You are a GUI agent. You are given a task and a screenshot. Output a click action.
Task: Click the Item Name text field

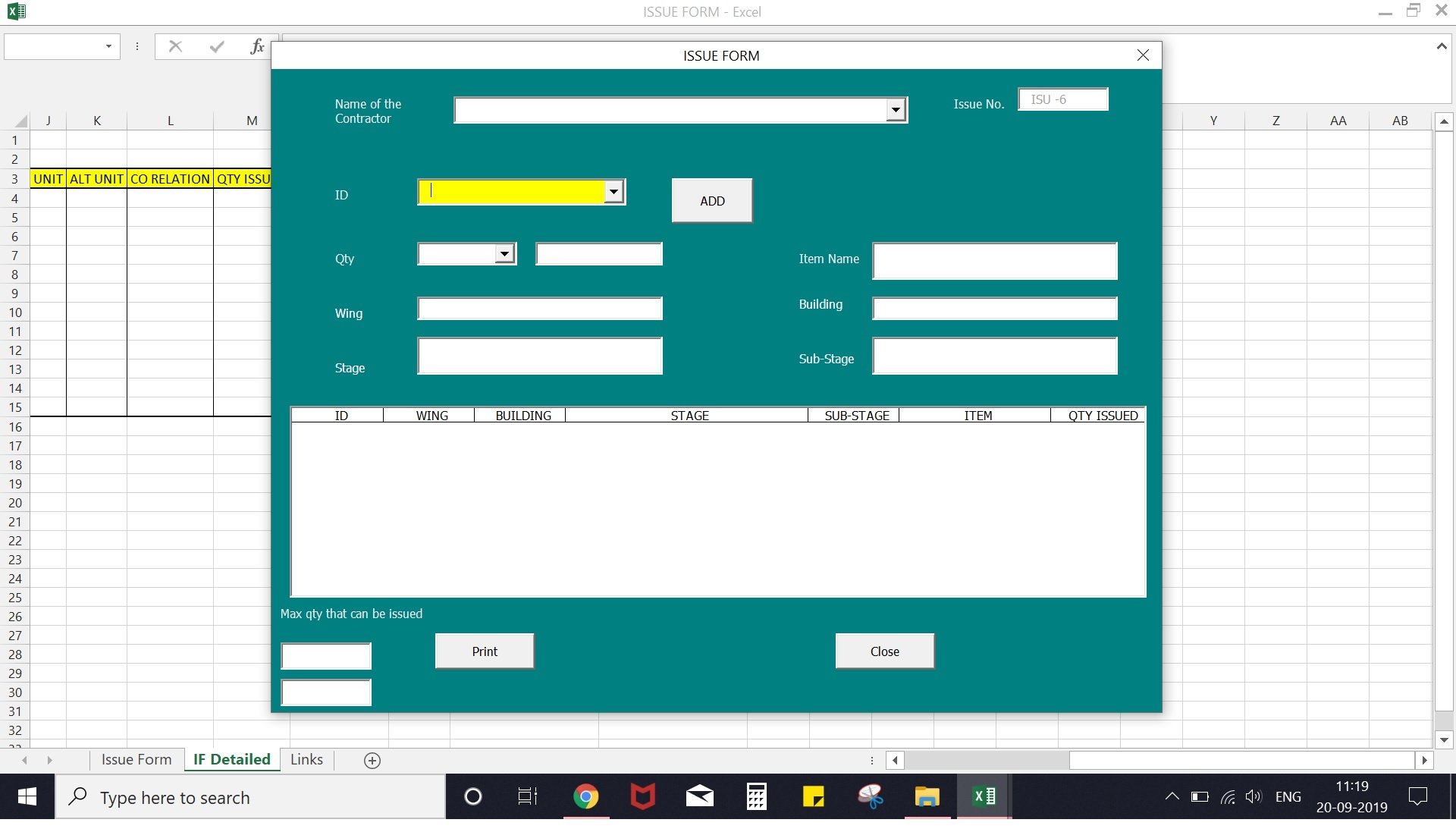click(x=995, y=261)
